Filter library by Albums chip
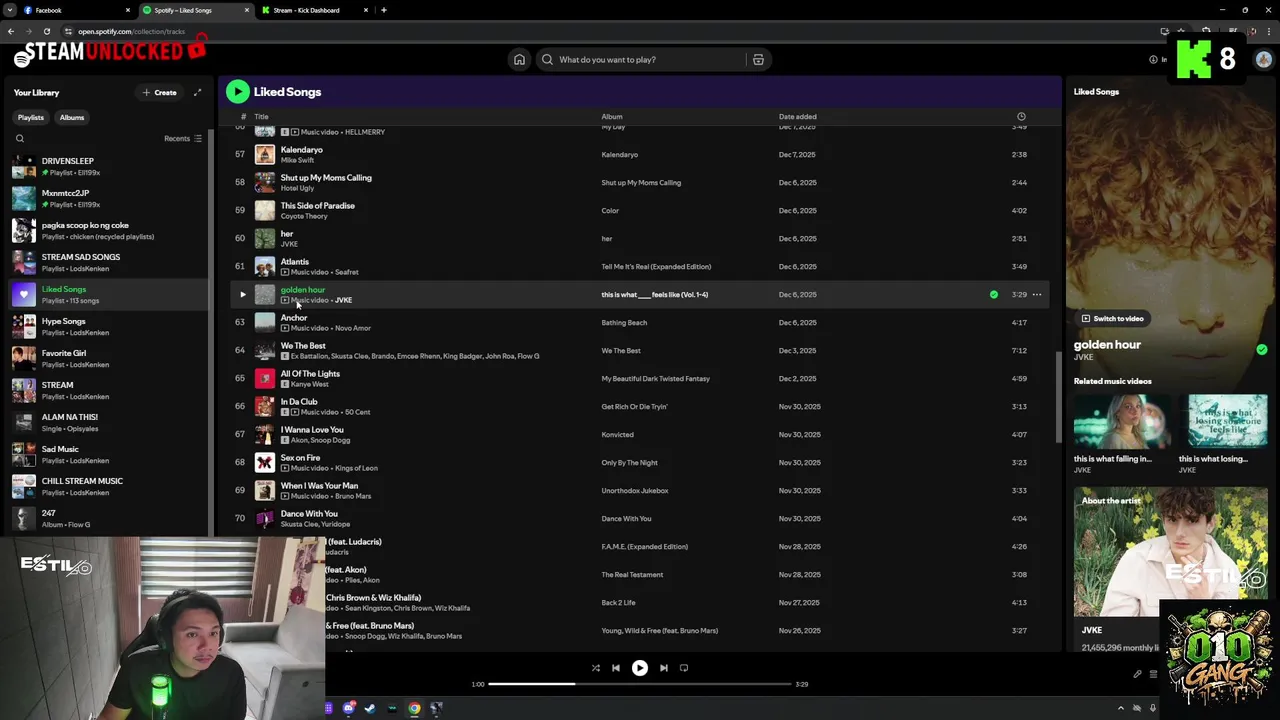This screenshot has width=1280, height=720. pos(72,117)
